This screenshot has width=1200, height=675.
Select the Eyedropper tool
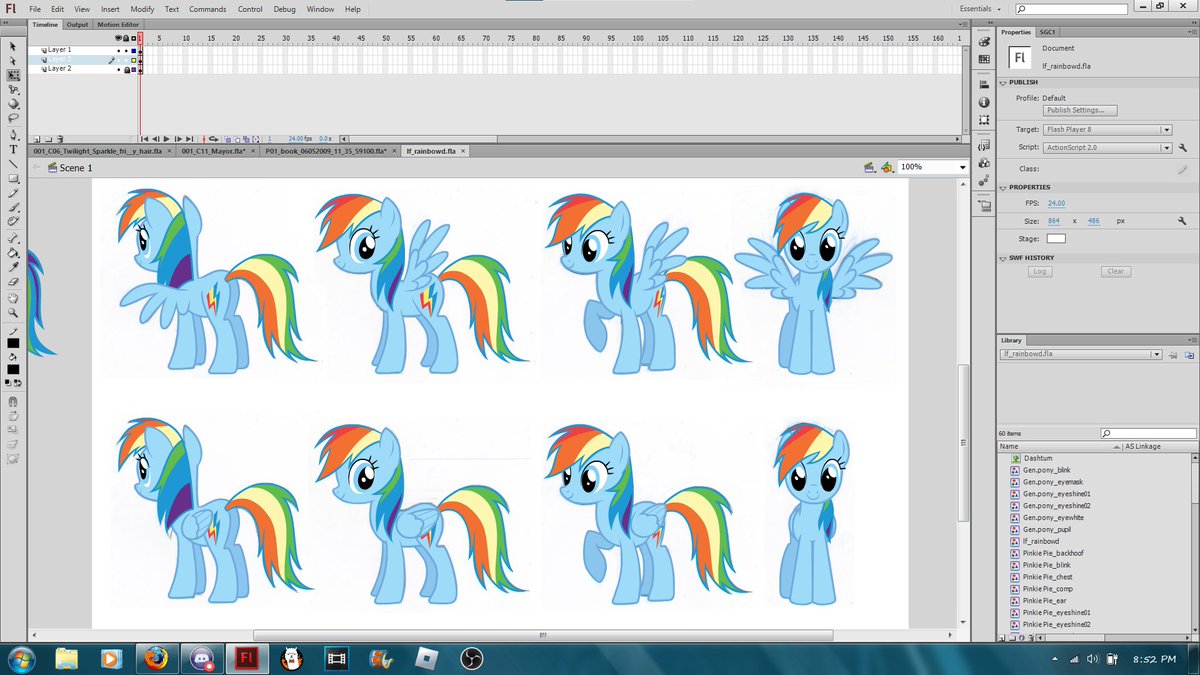tap(14, 267)
